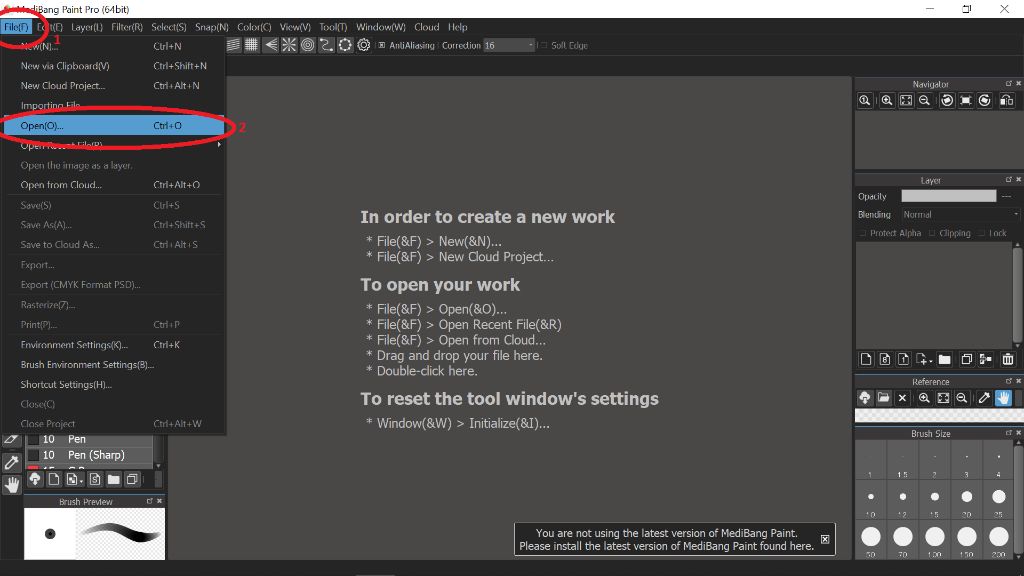
Task: Select the parallel lines snap icon
Action: (x=233, y=45)
